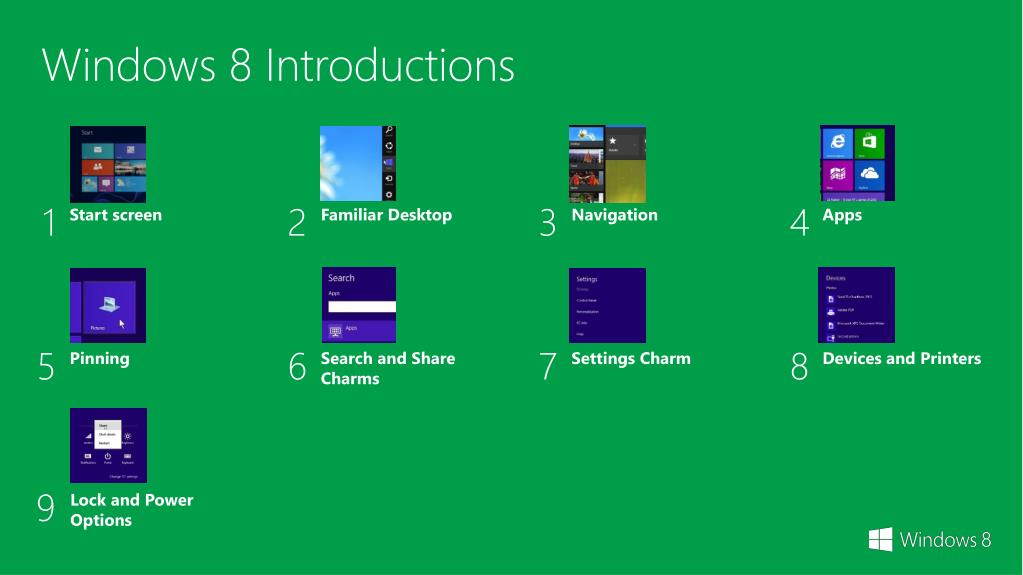Select the Navigation thumbnail image
This screenshot has height=575, width=1023.
[607, 164]
